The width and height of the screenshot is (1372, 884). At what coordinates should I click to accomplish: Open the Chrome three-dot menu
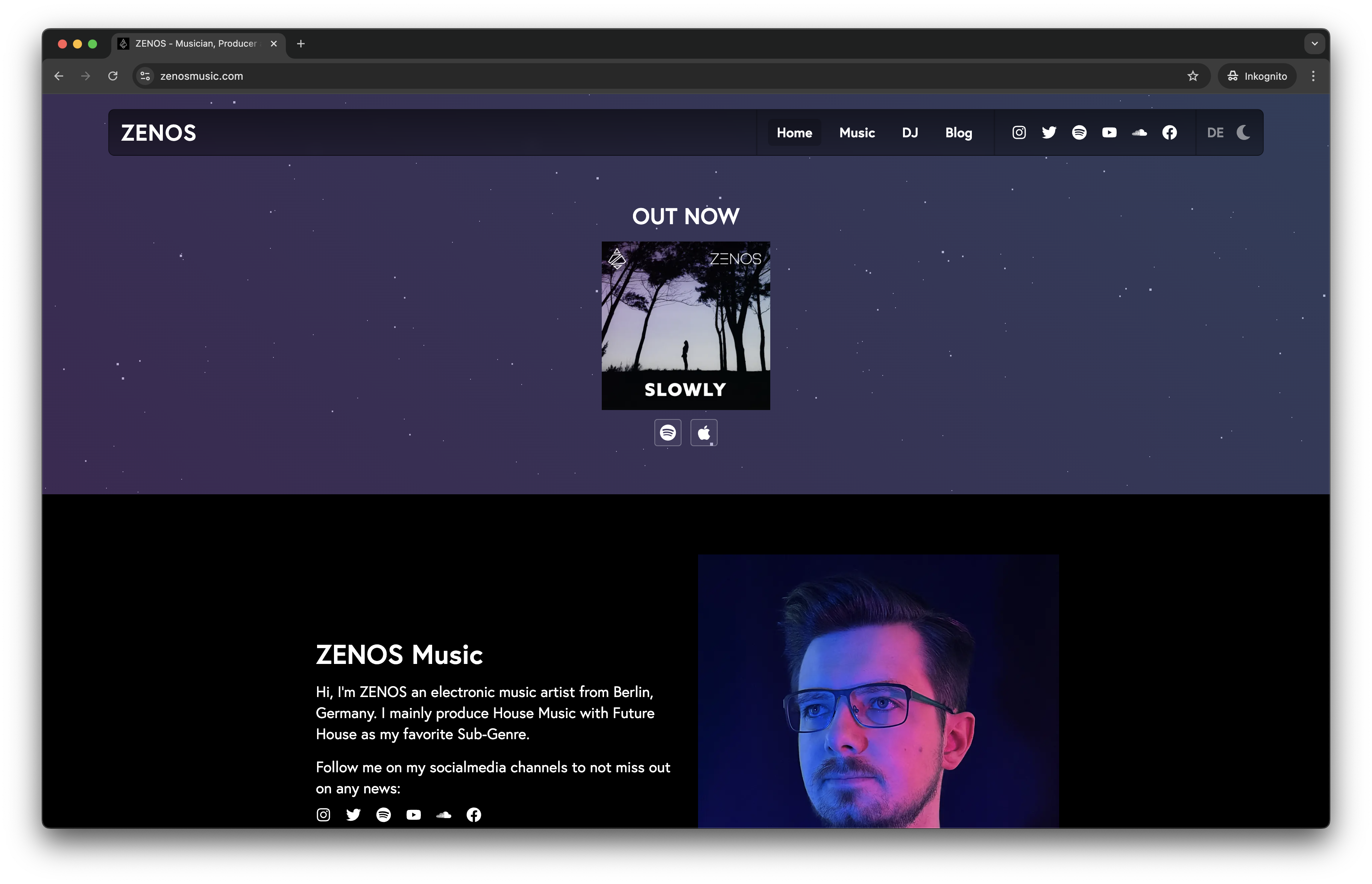click(x=1313, y=76)
